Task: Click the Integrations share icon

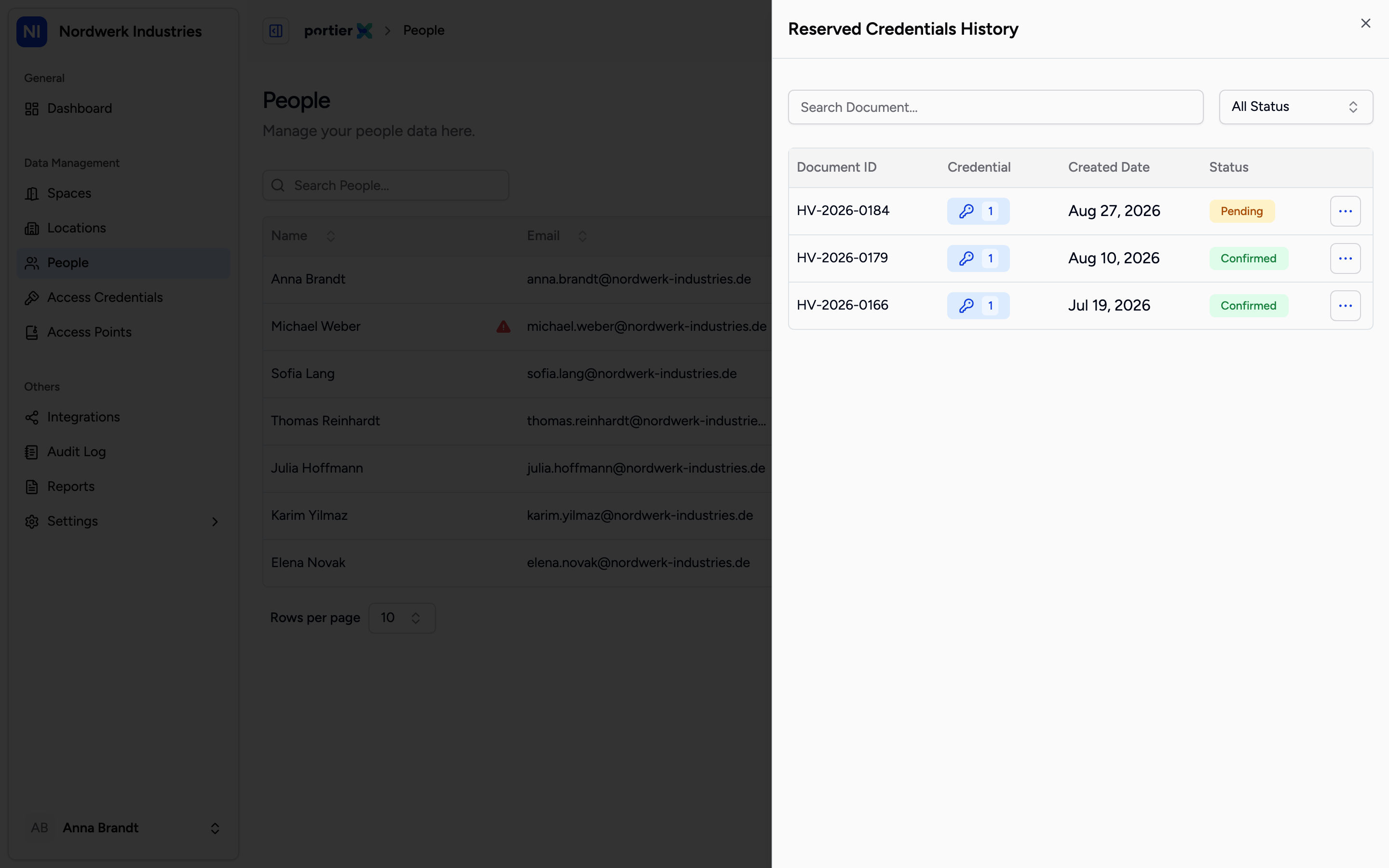Action: click(x=31, y=417)
